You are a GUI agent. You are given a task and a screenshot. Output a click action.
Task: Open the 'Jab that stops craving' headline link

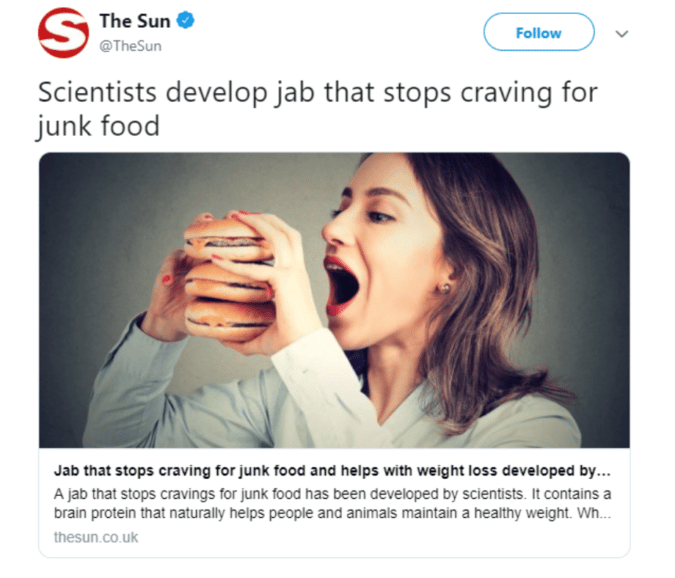coord(332,470)
